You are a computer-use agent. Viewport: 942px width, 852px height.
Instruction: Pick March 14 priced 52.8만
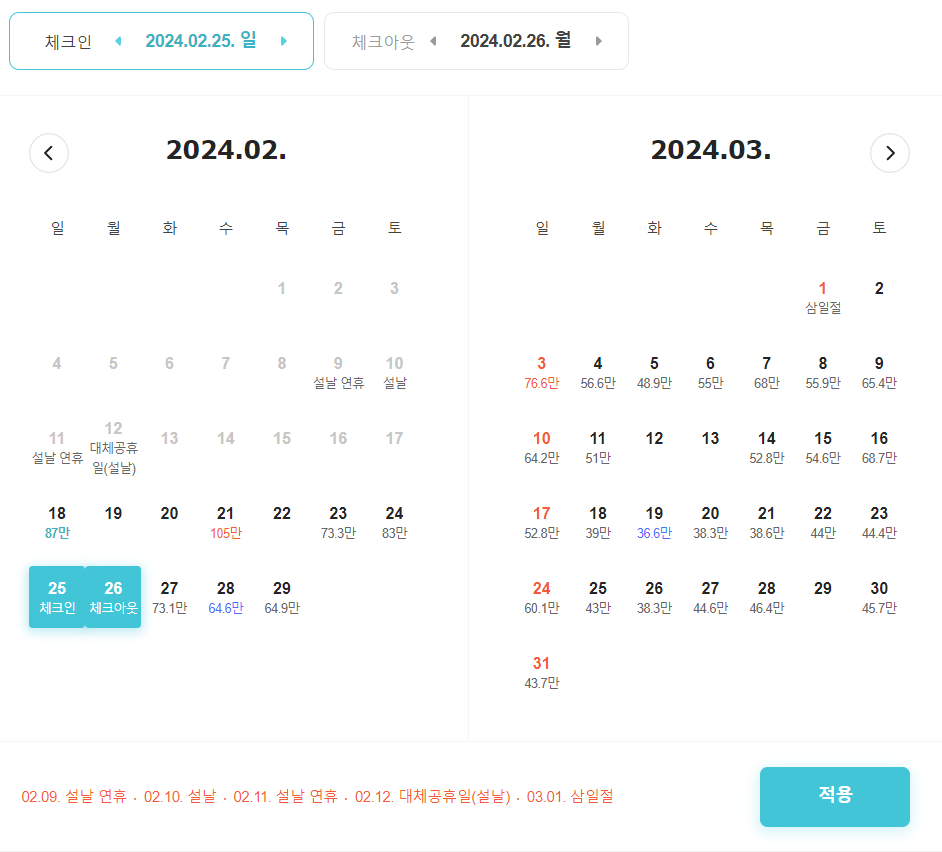767,447
